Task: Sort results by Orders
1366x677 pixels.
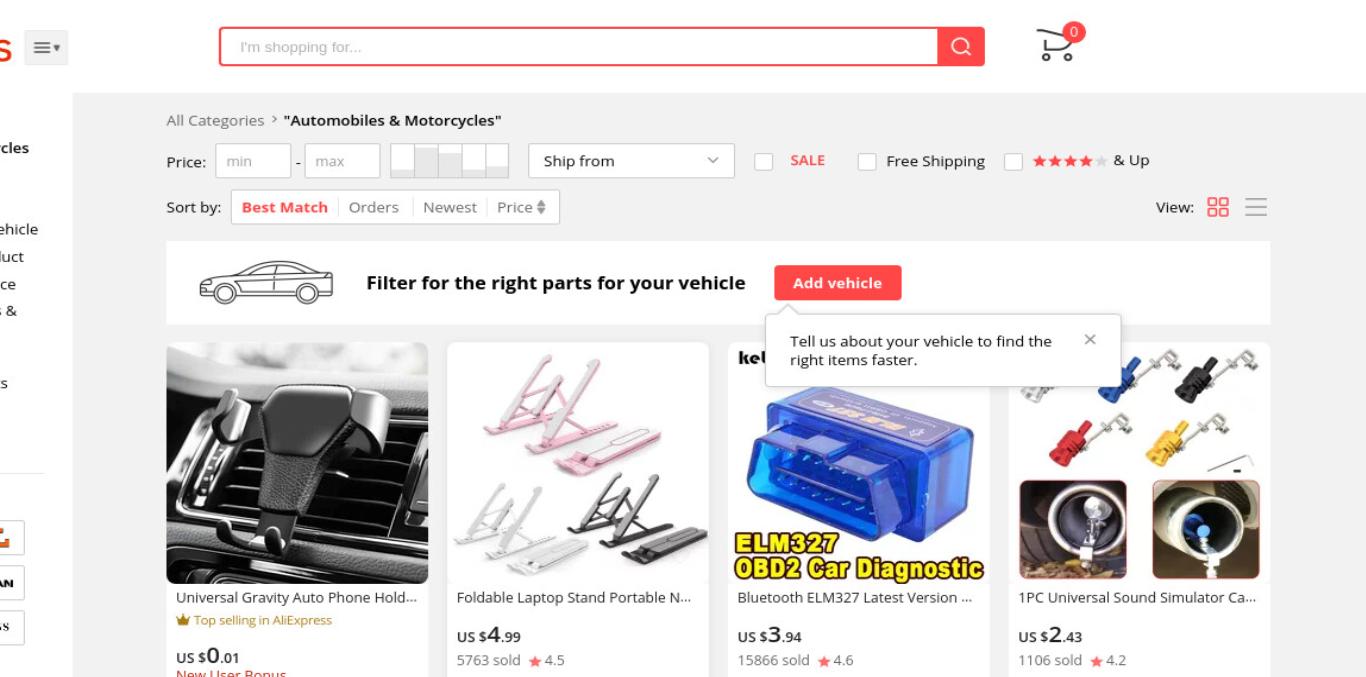Action: point(374,207)
